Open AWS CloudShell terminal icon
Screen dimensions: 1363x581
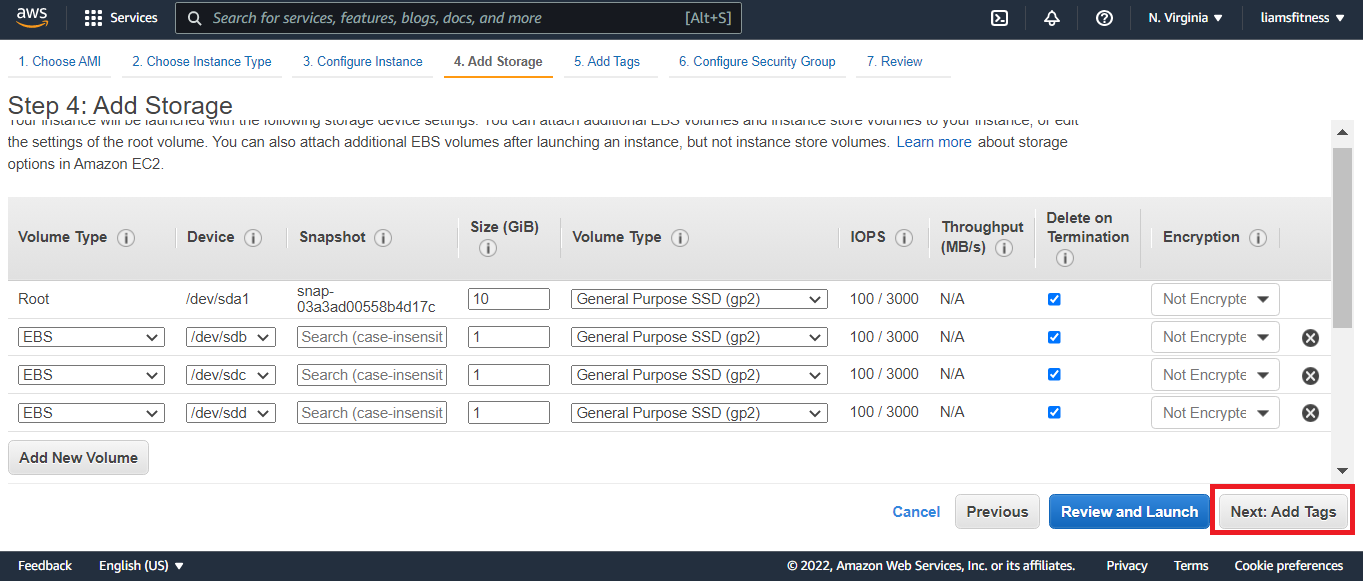(999, 18)
